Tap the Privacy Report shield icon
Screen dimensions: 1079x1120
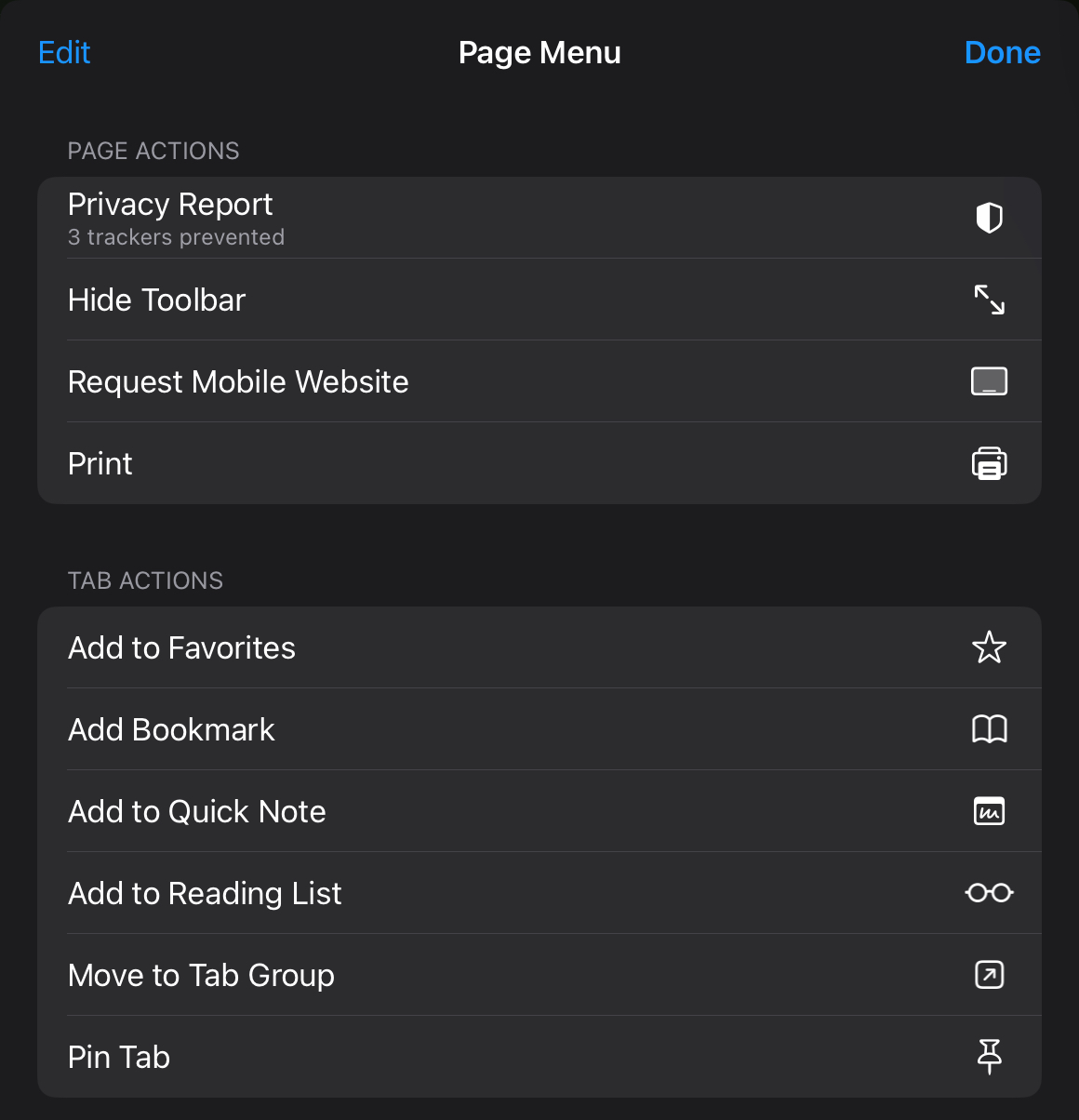989,218
